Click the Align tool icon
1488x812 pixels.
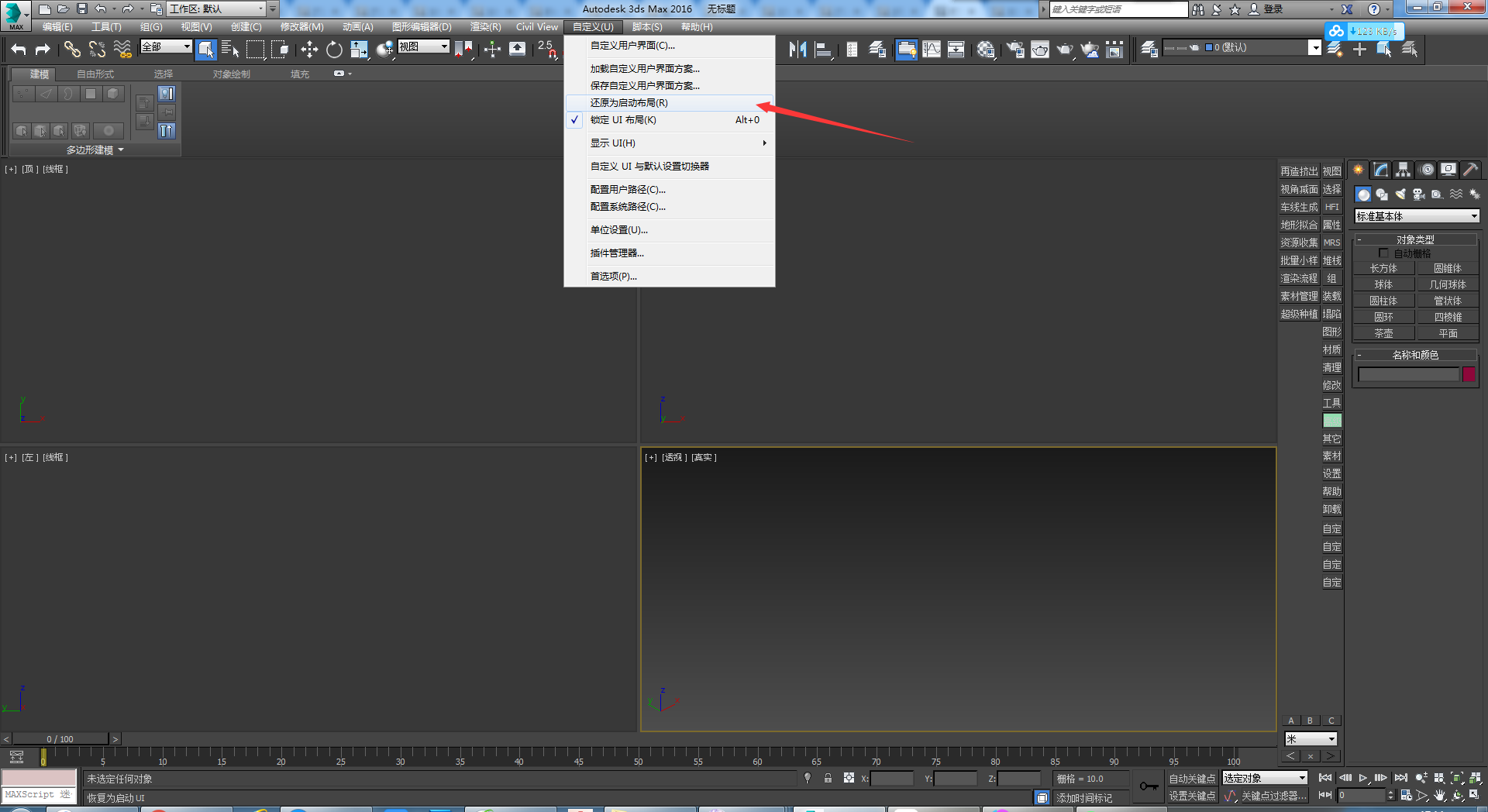823,50
